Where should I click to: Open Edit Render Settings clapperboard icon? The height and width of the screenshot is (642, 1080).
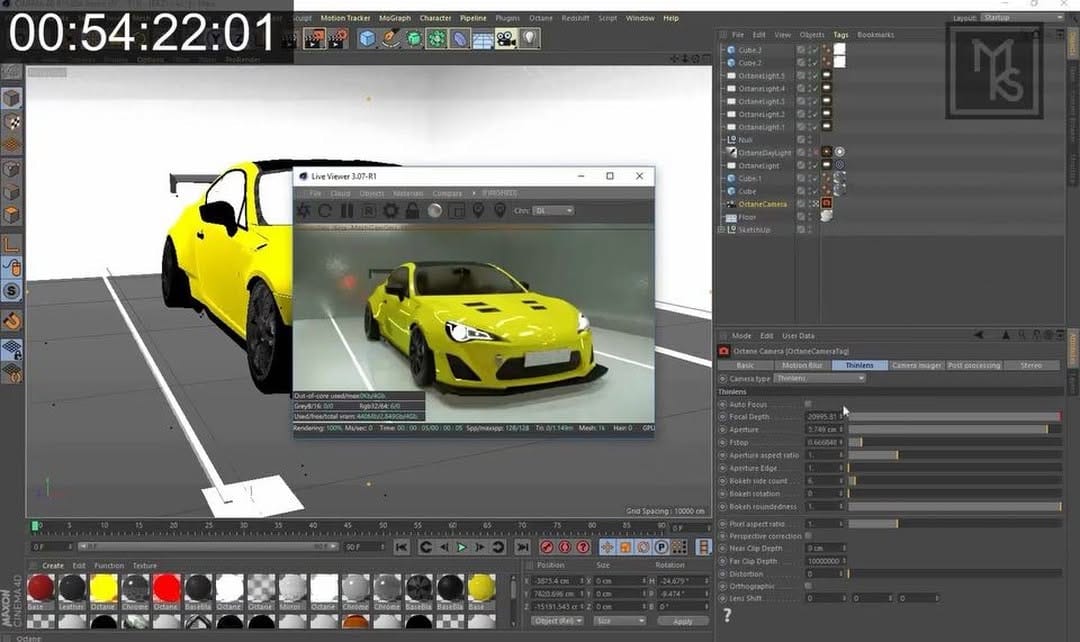(338, 39)
